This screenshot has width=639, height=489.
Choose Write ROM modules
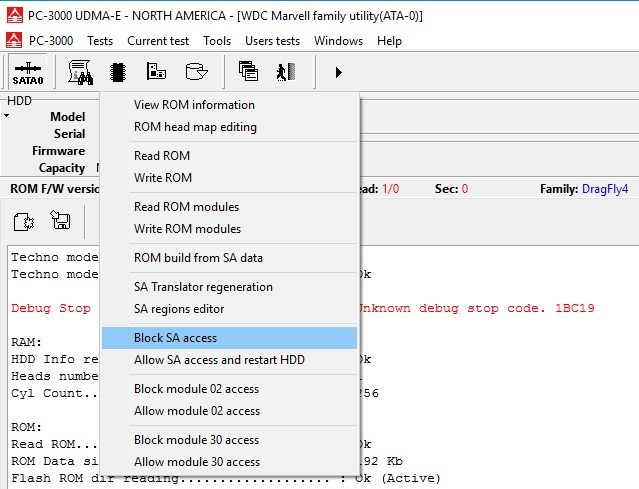pos(229,229)
